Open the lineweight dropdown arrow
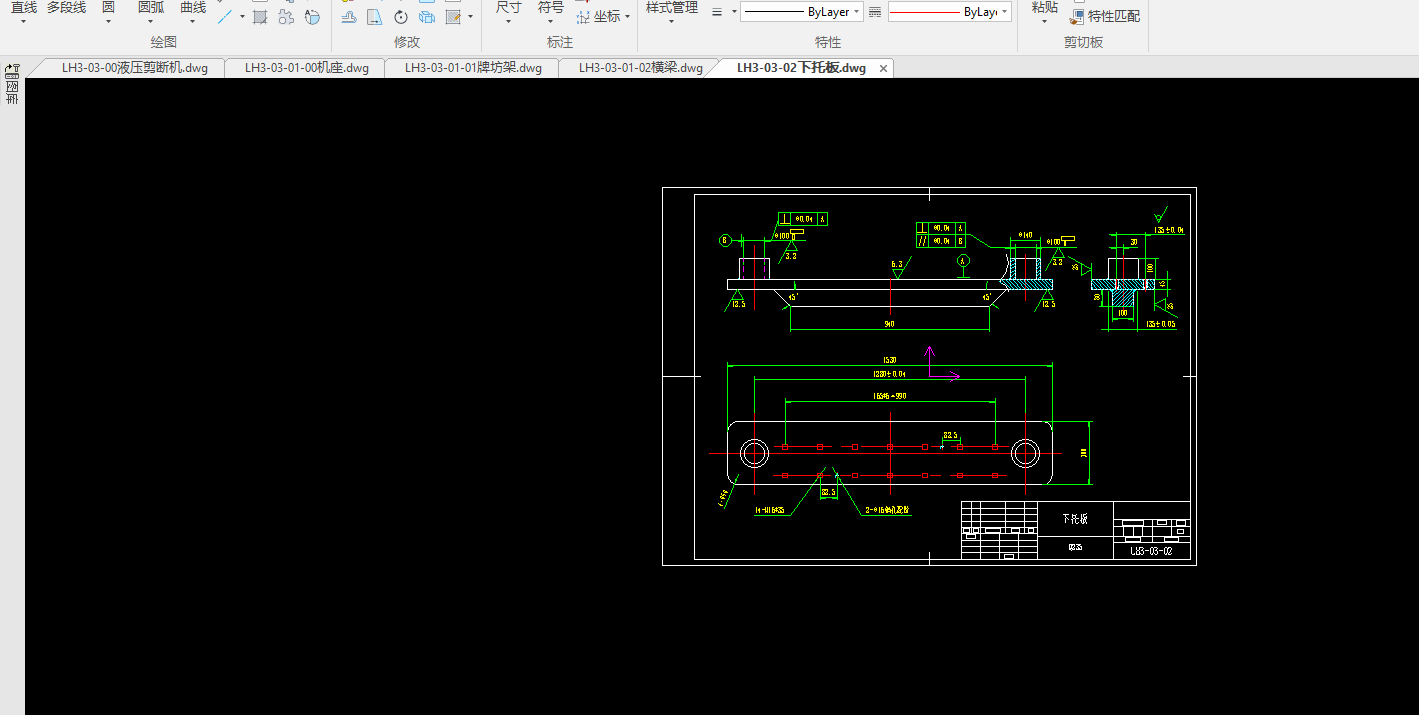 (x=734, y=12)
